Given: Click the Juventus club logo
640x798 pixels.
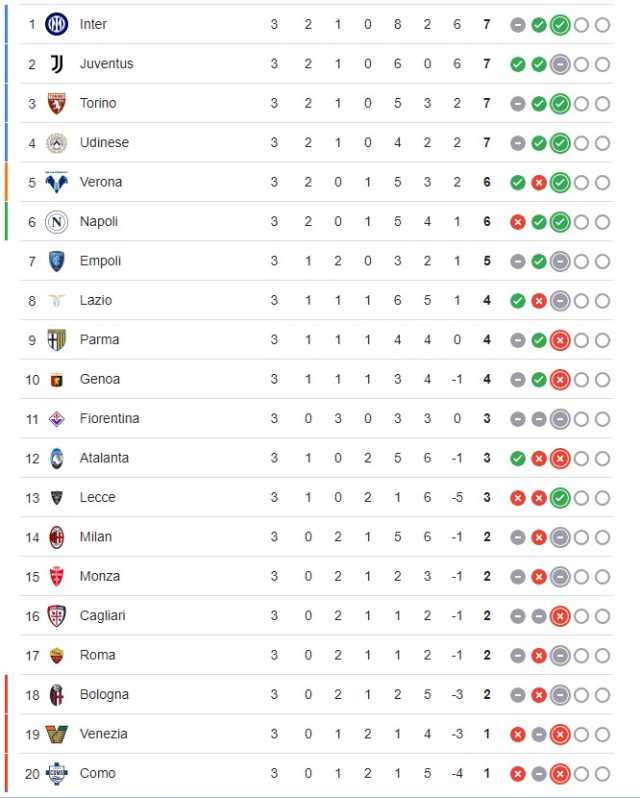Looking at the screenshot, I should [x=56, y=64].
